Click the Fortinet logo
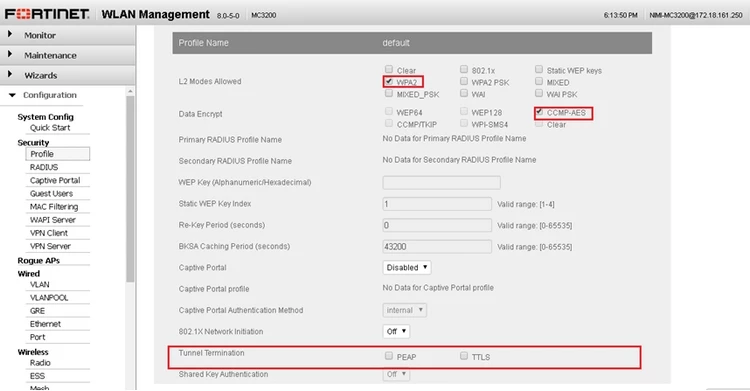Viewport: 750px width, 391px height. pyautogui.click(x=47, y=14)
